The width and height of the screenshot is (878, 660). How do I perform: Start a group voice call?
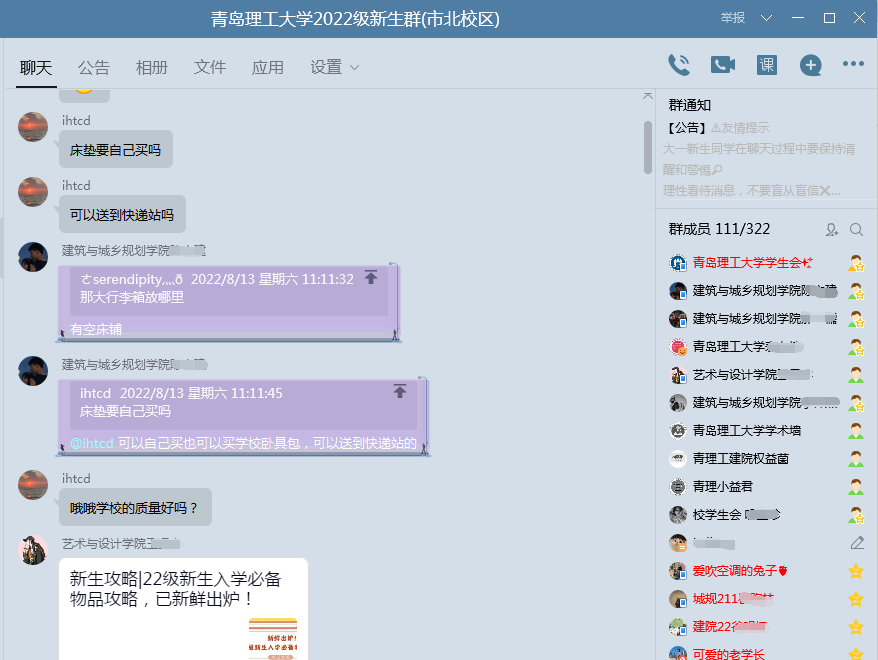pyautogui.click(x=679, y=65)
